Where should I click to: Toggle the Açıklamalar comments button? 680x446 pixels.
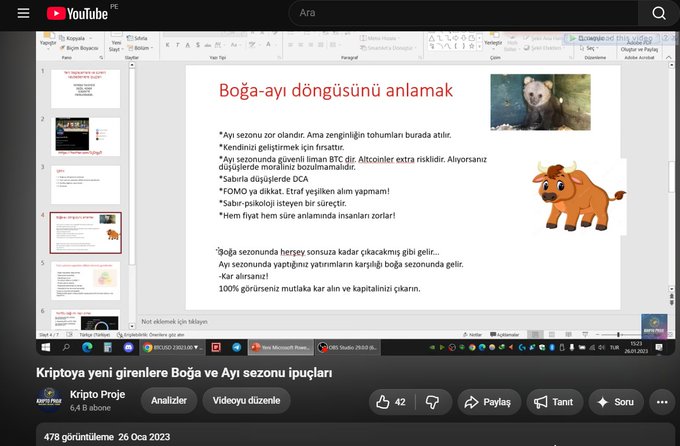pyautogui.click(x=504, y=334)
